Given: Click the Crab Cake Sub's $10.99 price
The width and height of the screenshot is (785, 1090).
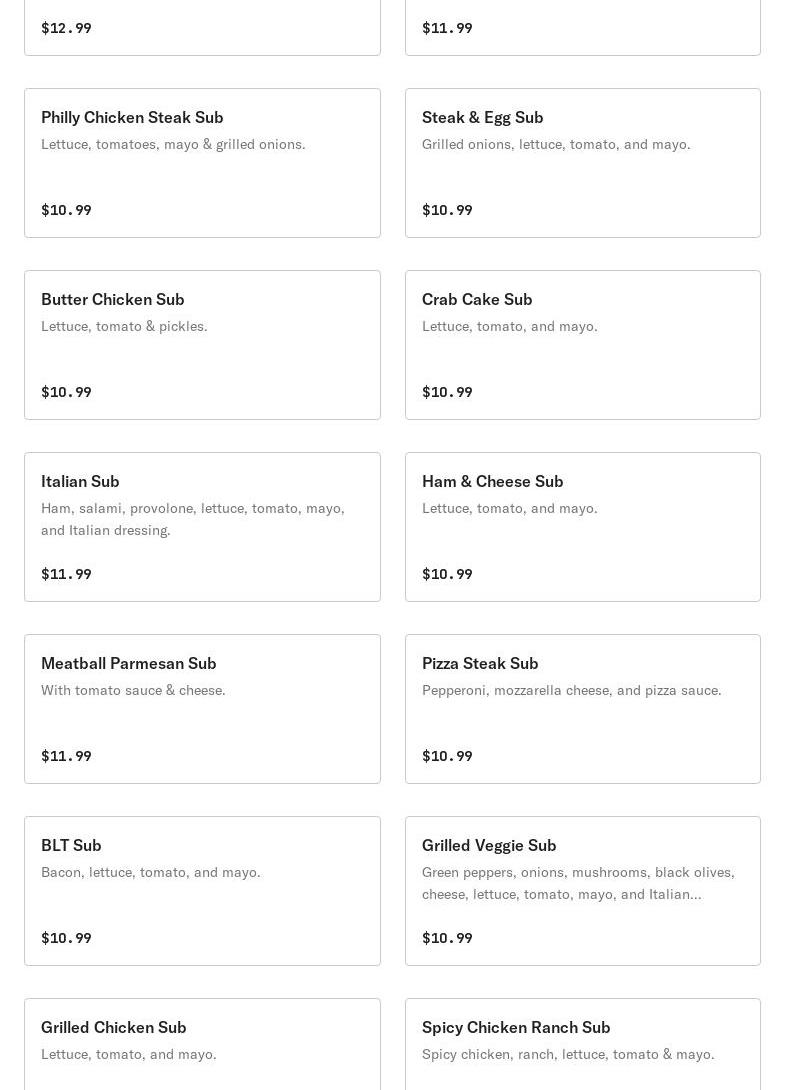Looking at the screenshot, I should tap(447, 392).
